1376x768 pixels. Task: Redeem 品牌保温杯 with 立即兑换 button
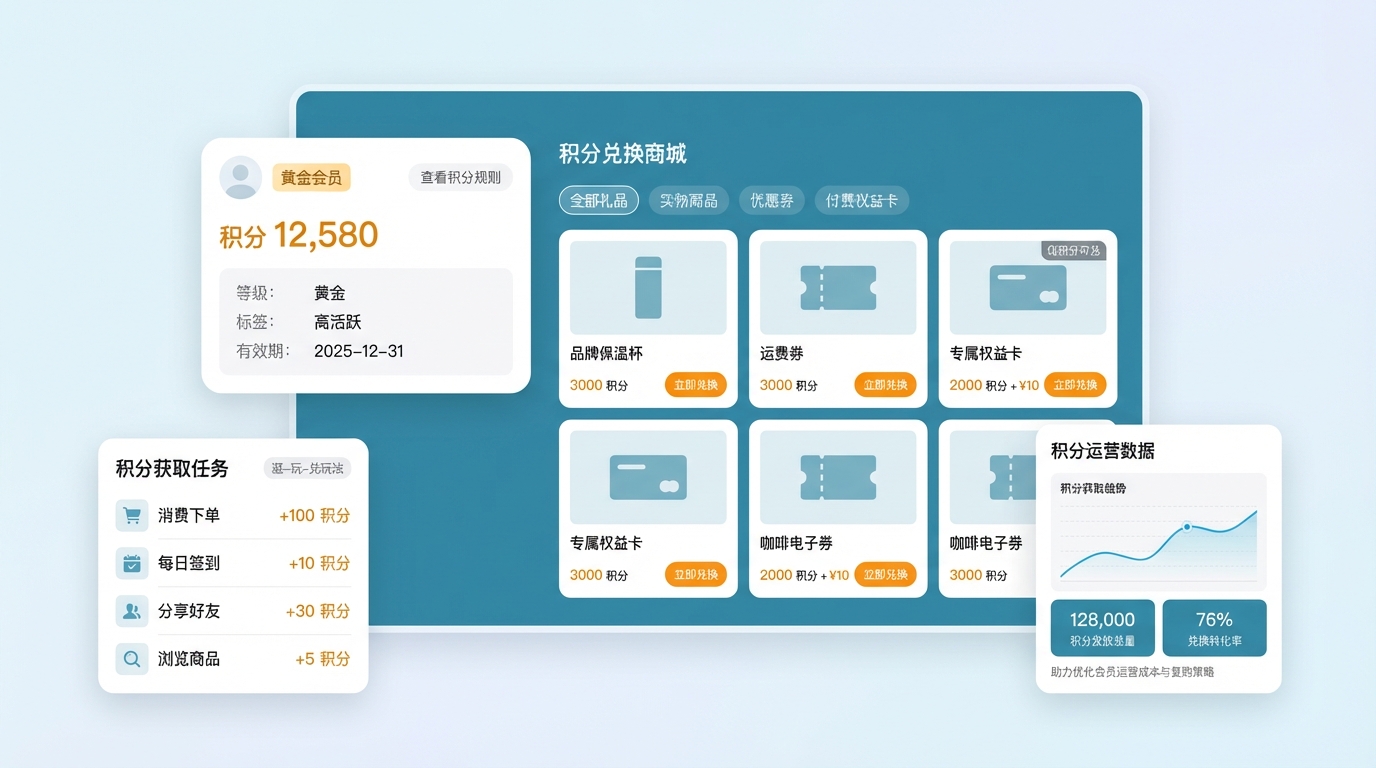[696, 385]
